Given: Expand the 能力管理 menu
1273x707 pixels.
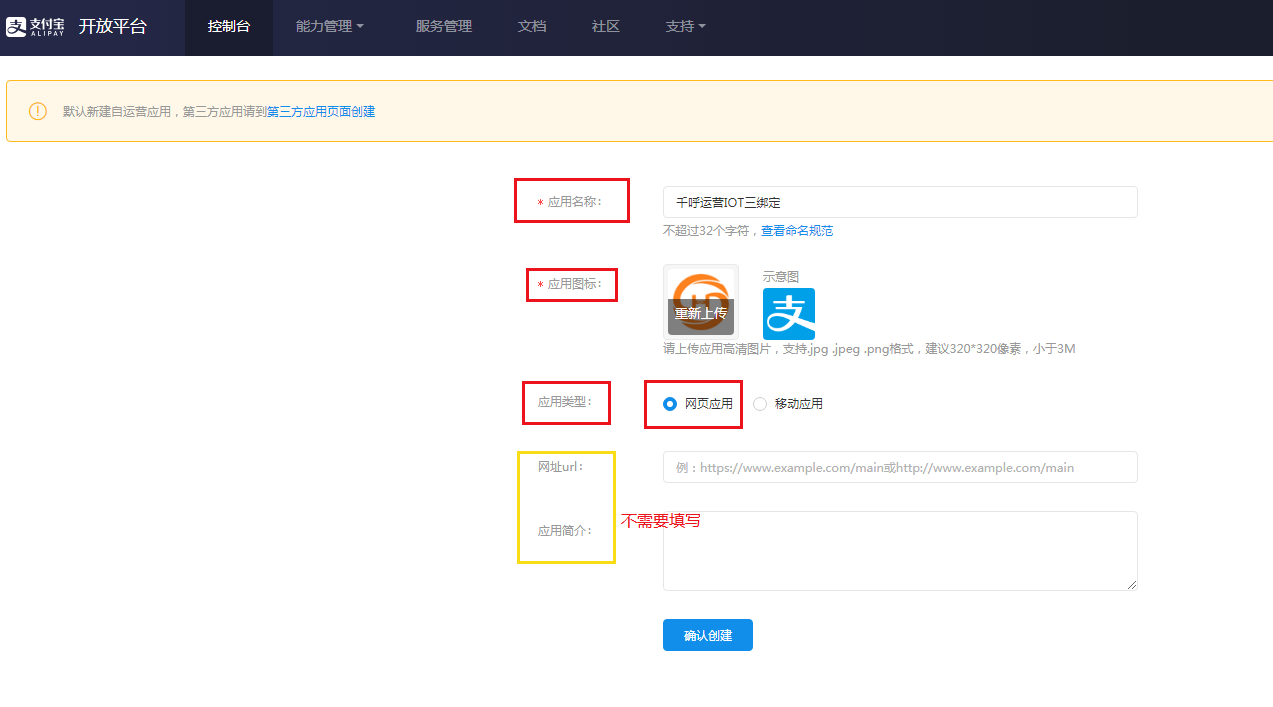Looking at the screenshot, I should [330, 27].
